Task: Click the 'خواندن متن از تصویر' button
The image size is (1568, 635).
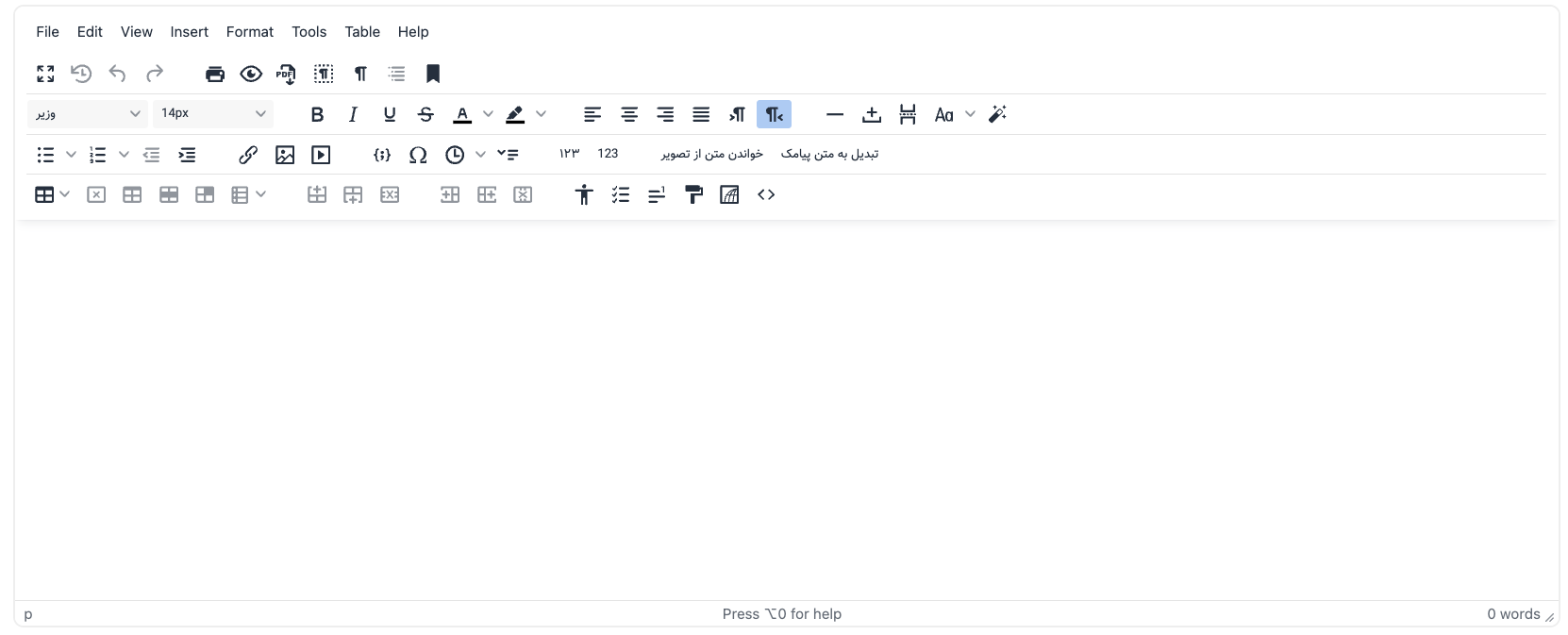Action: [711, 154]
